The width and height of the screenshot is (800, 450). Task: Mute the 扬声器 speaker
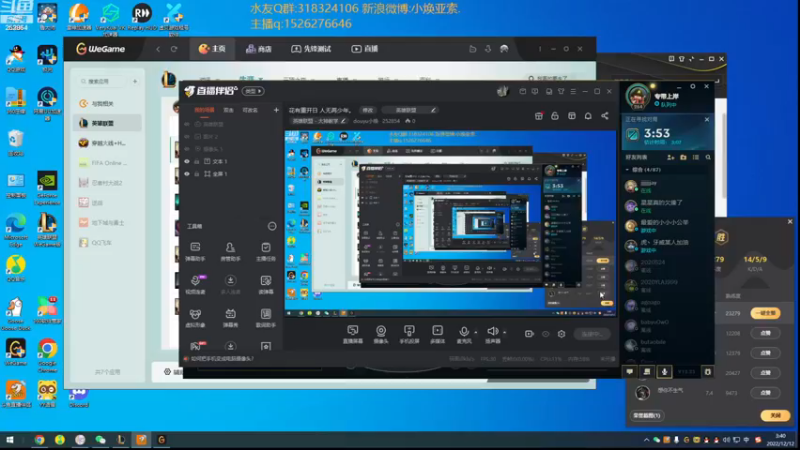pos(492,335)
